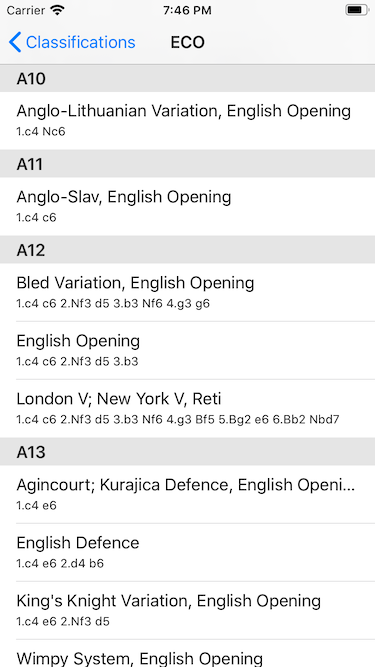The height and width of the screenshot is (667, 375).
Task: Open London V; New York V, Reti
Action: [x=188, y=408]
